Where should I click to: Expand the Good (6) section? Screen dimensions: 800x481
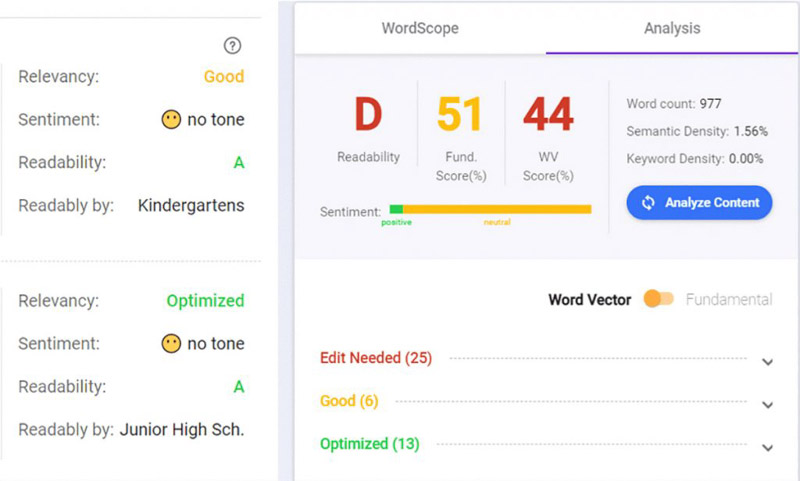(767, 405)
